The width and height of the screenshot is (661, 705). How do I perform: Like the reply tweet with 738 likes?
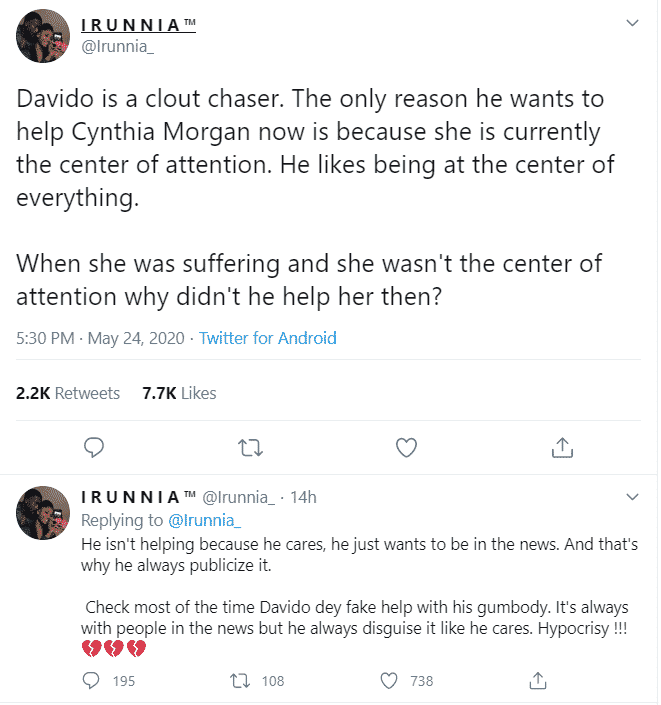point(391,680)
